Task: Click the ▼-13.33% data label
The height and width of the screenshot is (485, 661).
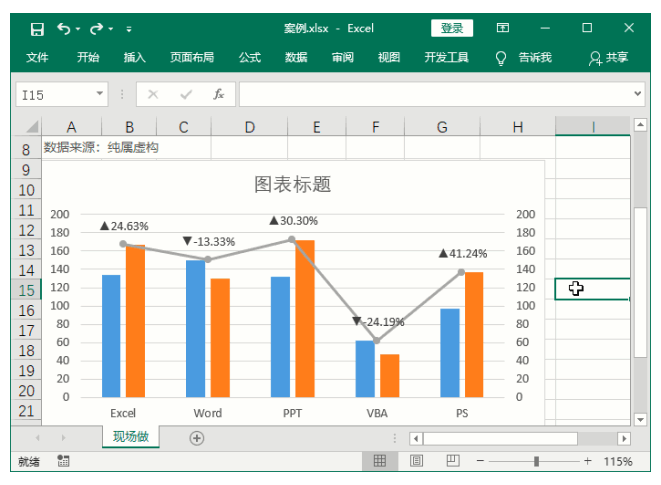Action: coord(209,242)
